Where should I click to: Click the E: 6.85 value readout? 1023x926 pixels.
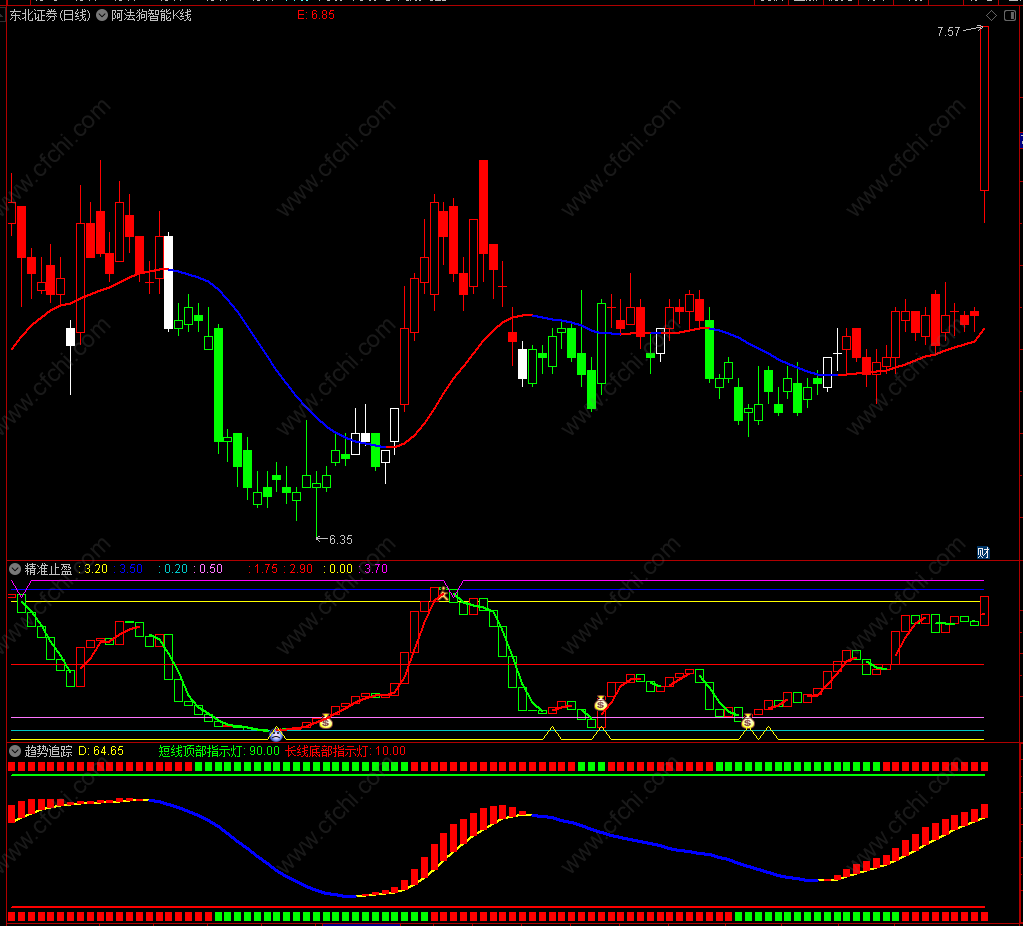(316, 15)
